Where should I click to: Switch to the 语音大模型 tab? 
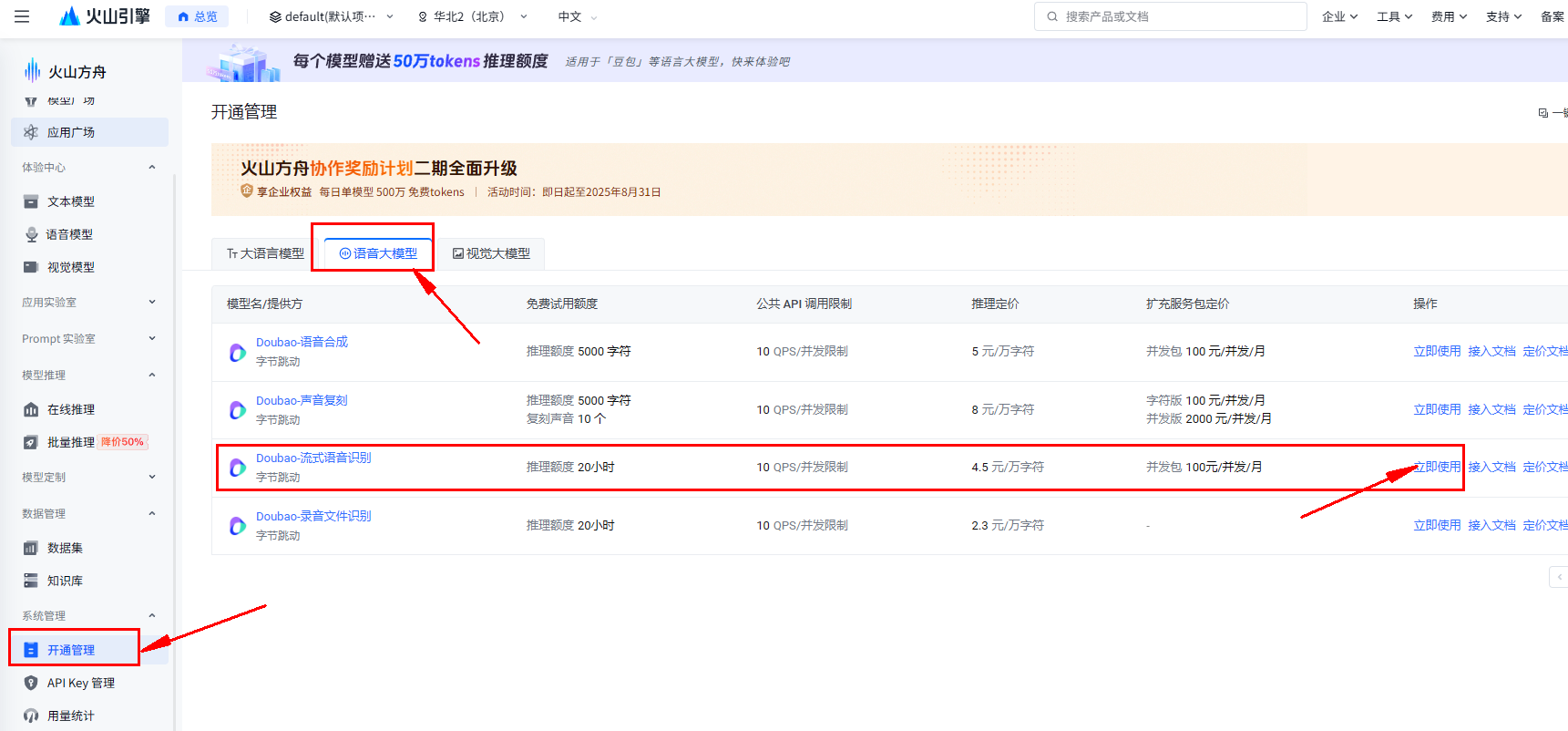[378, 253]
